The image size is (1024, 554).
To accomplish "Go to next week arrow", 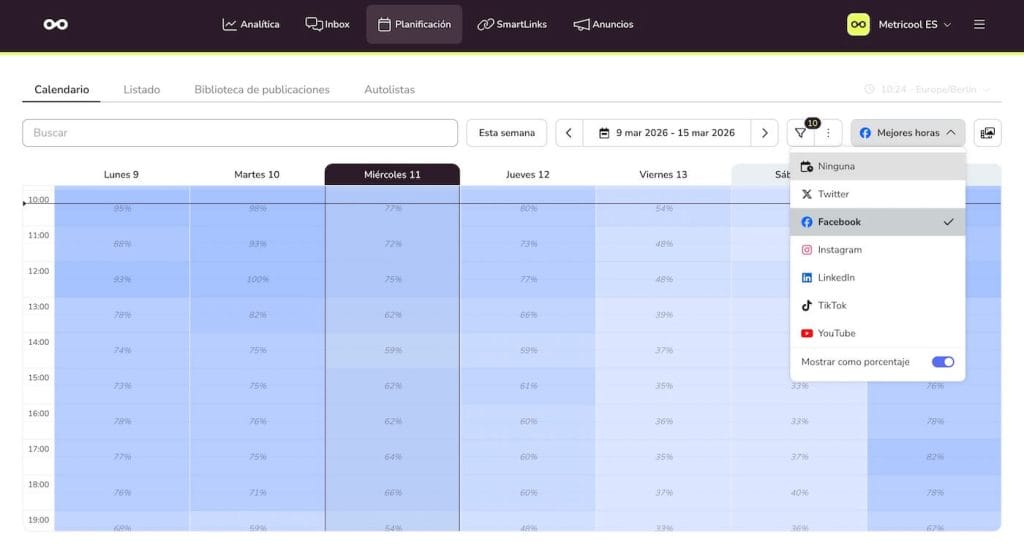I will coord(765,133).
